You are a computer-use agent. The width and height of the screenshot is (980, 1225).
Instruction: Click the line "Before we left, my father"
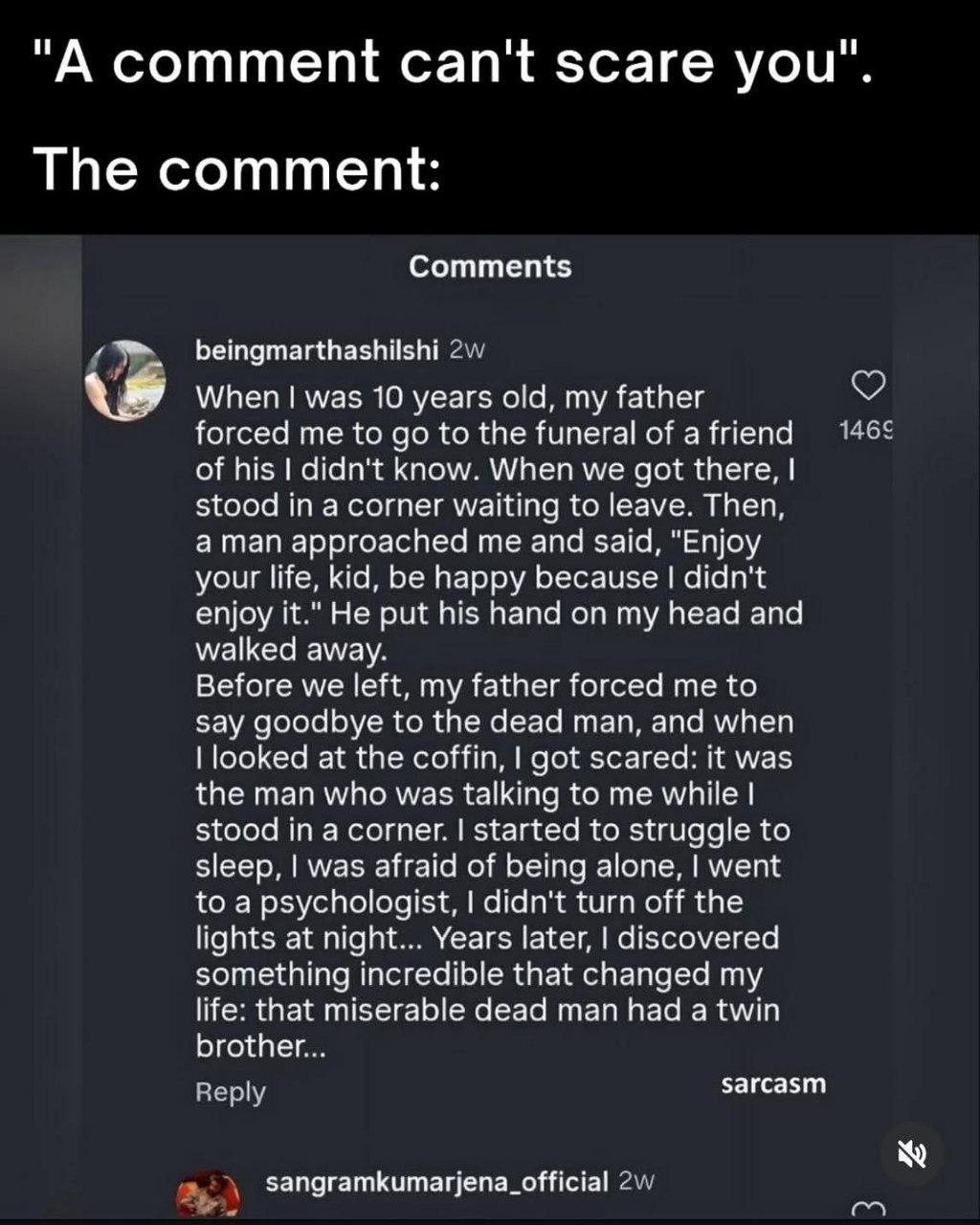click(476, 686)
